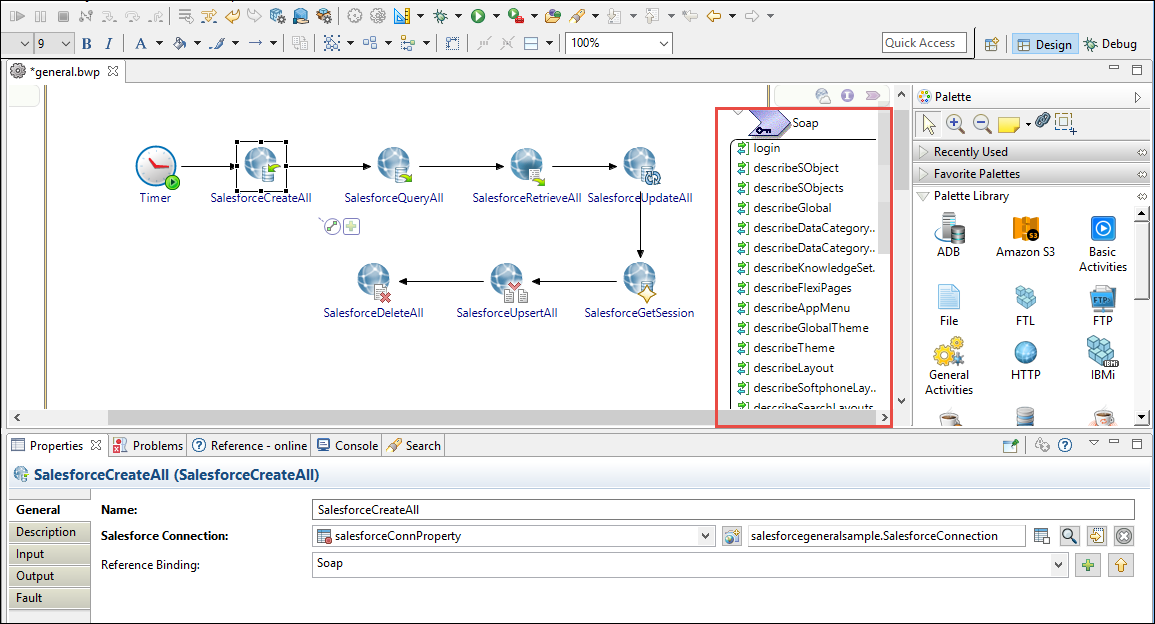Select the SalesforceGetSession activity

pos(639,282)
